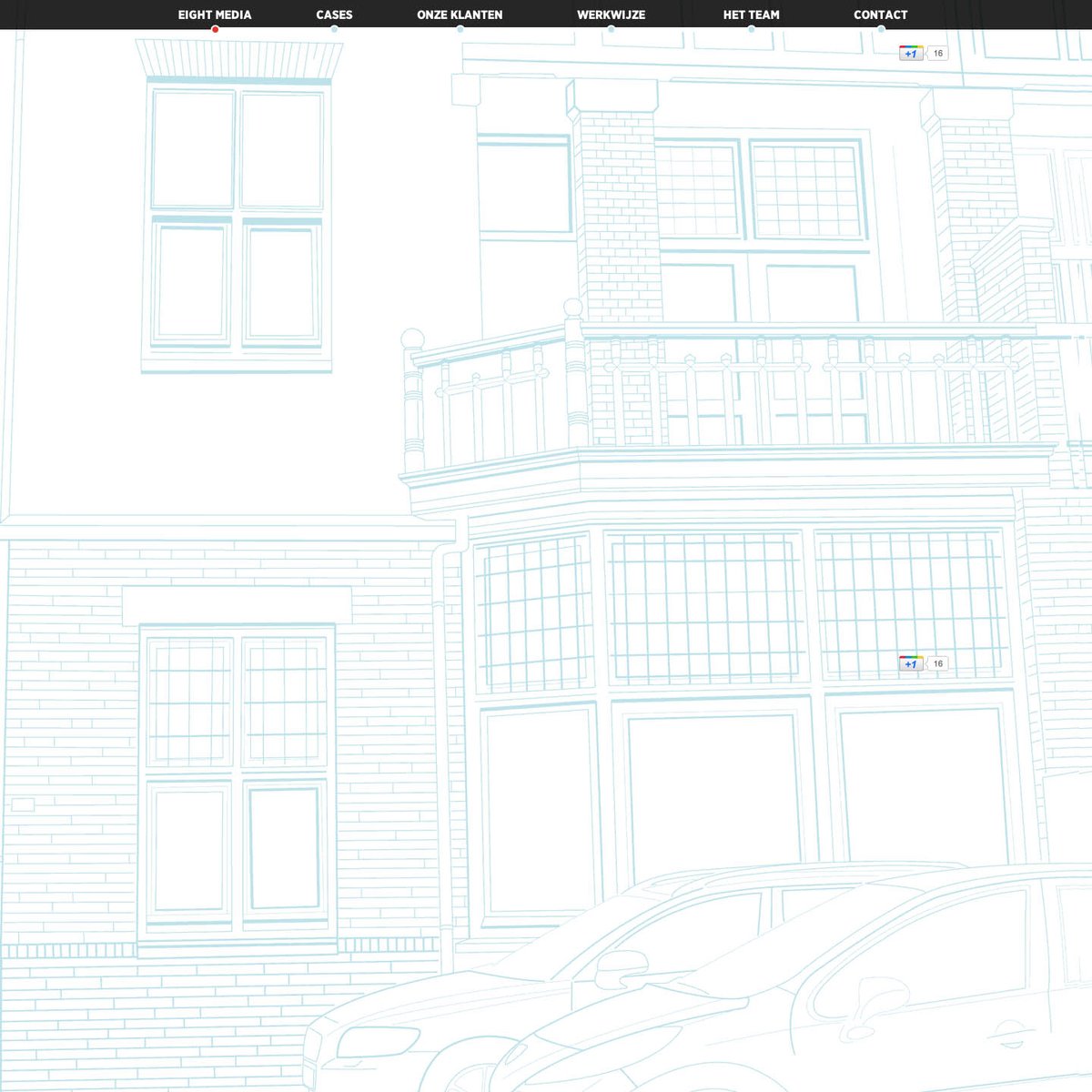Image resolution: width=1092 pixels, height=1092 pixels.
Task: Navigate to Het Team section
Action: click(751, 15)
